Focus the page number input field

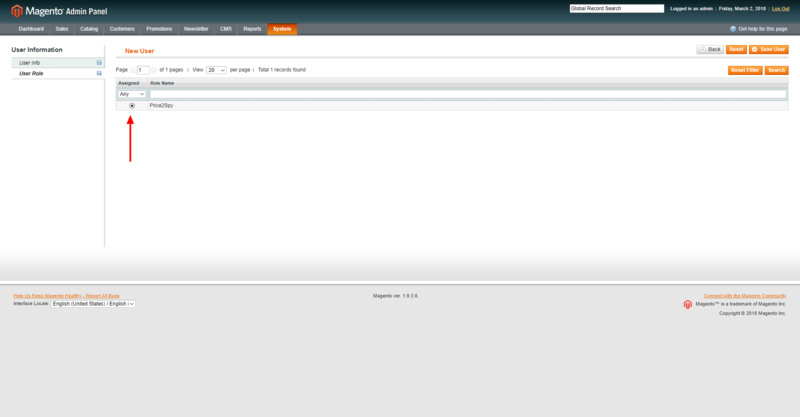(143, 70)
